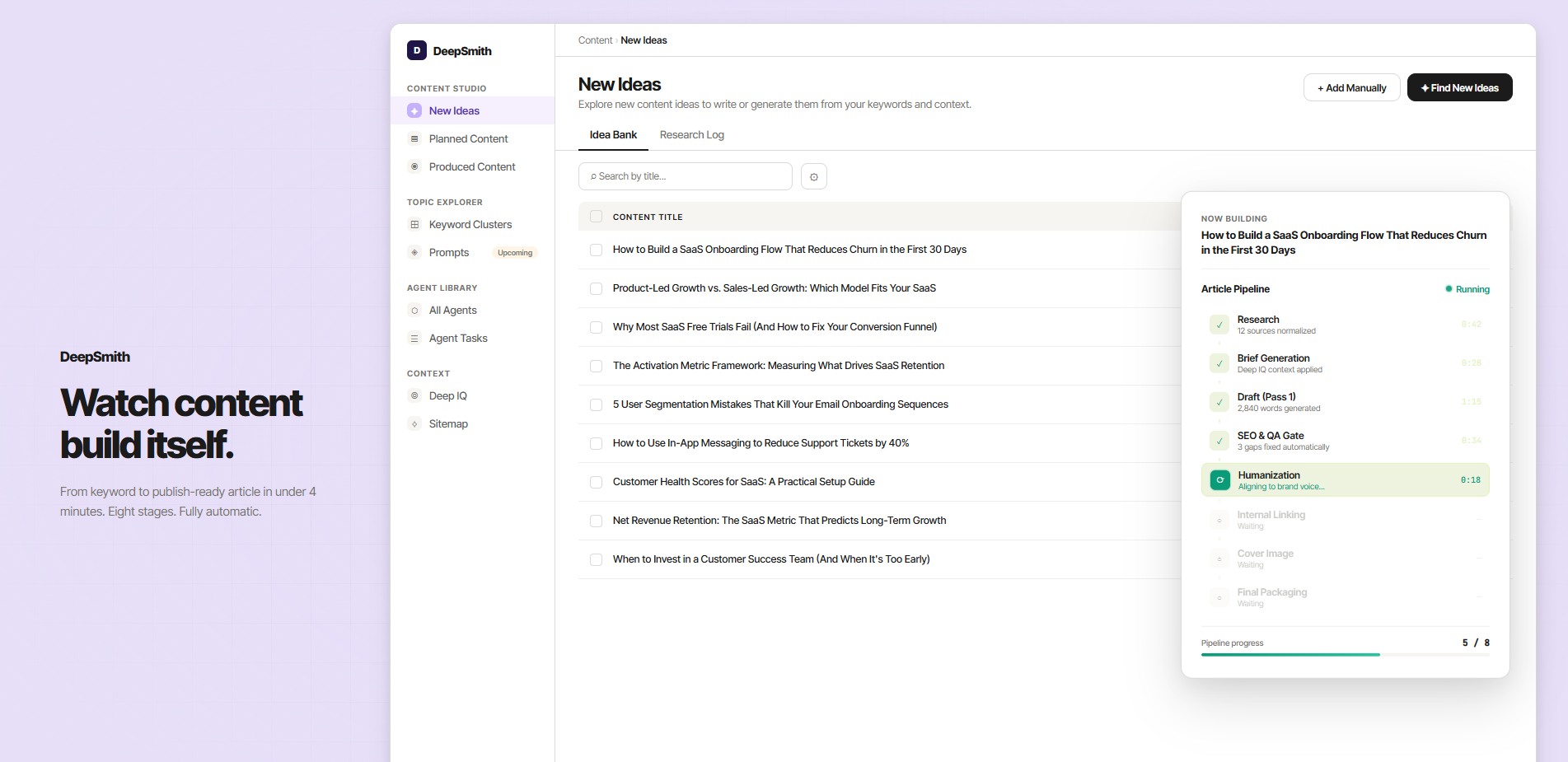Click the green Running status dot

[x=1449, y=288]
